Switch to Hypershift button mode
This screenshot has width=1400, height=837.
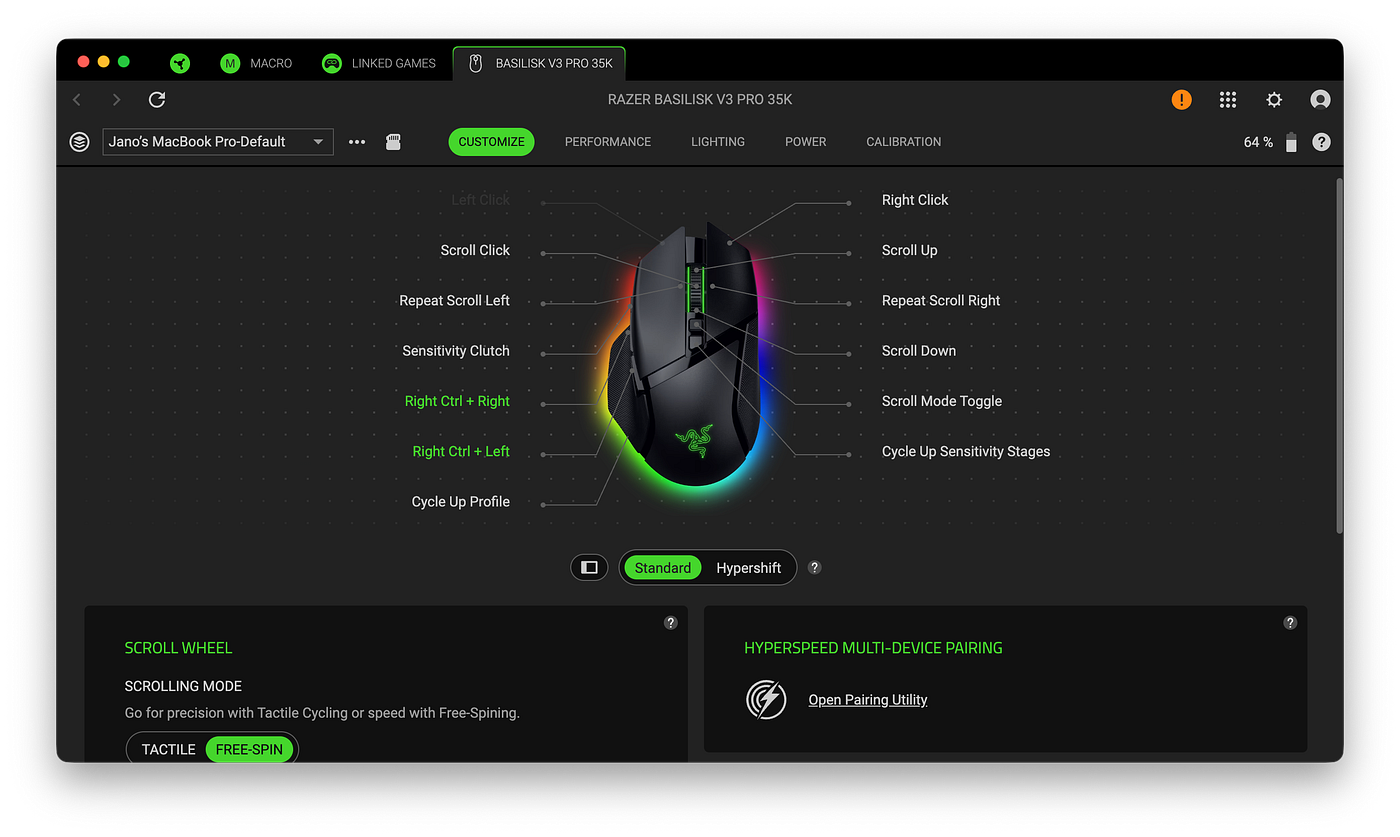click(748, 568)
